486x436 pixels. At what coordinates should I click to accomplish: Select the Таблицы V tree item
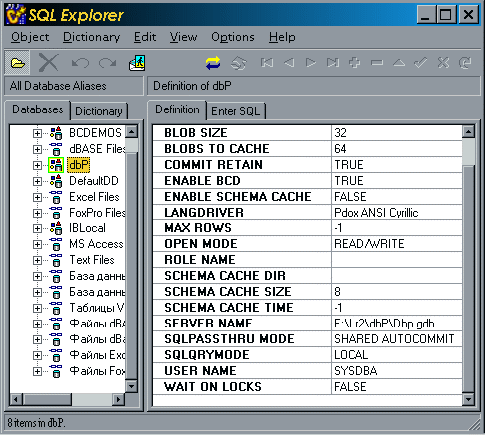point(97,308)
